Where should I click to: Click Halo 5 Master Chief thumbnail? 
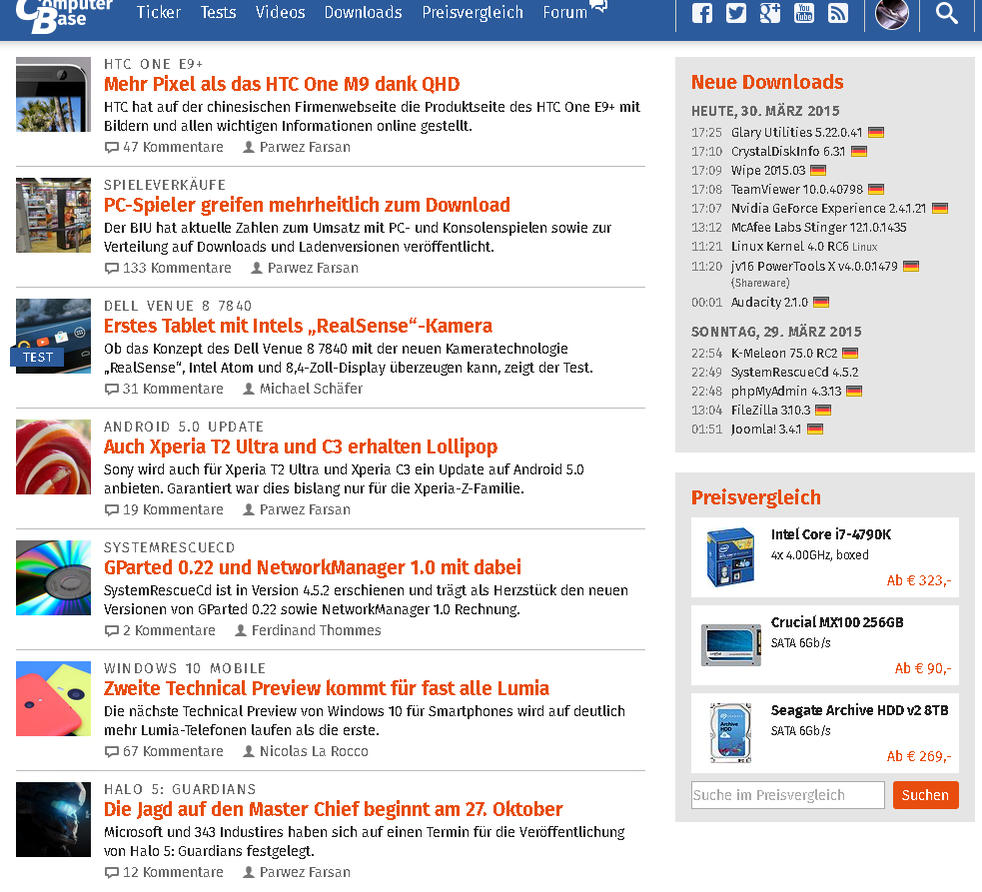[x=53, y=820]
